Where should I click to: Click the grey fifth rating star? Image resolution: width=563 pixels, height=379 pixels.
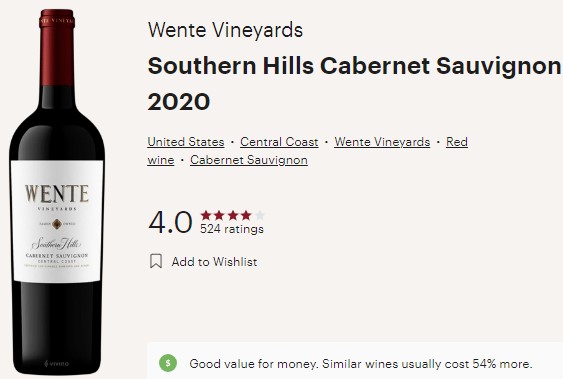pos(259,215)
